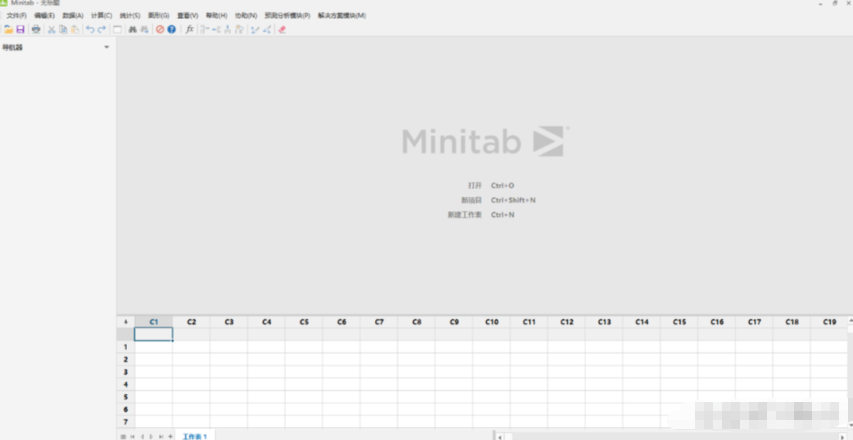Click 打开 Ctrl+O shortcut text
The width and height of the screenshot is (853, 440).
(x=491, y=185)
